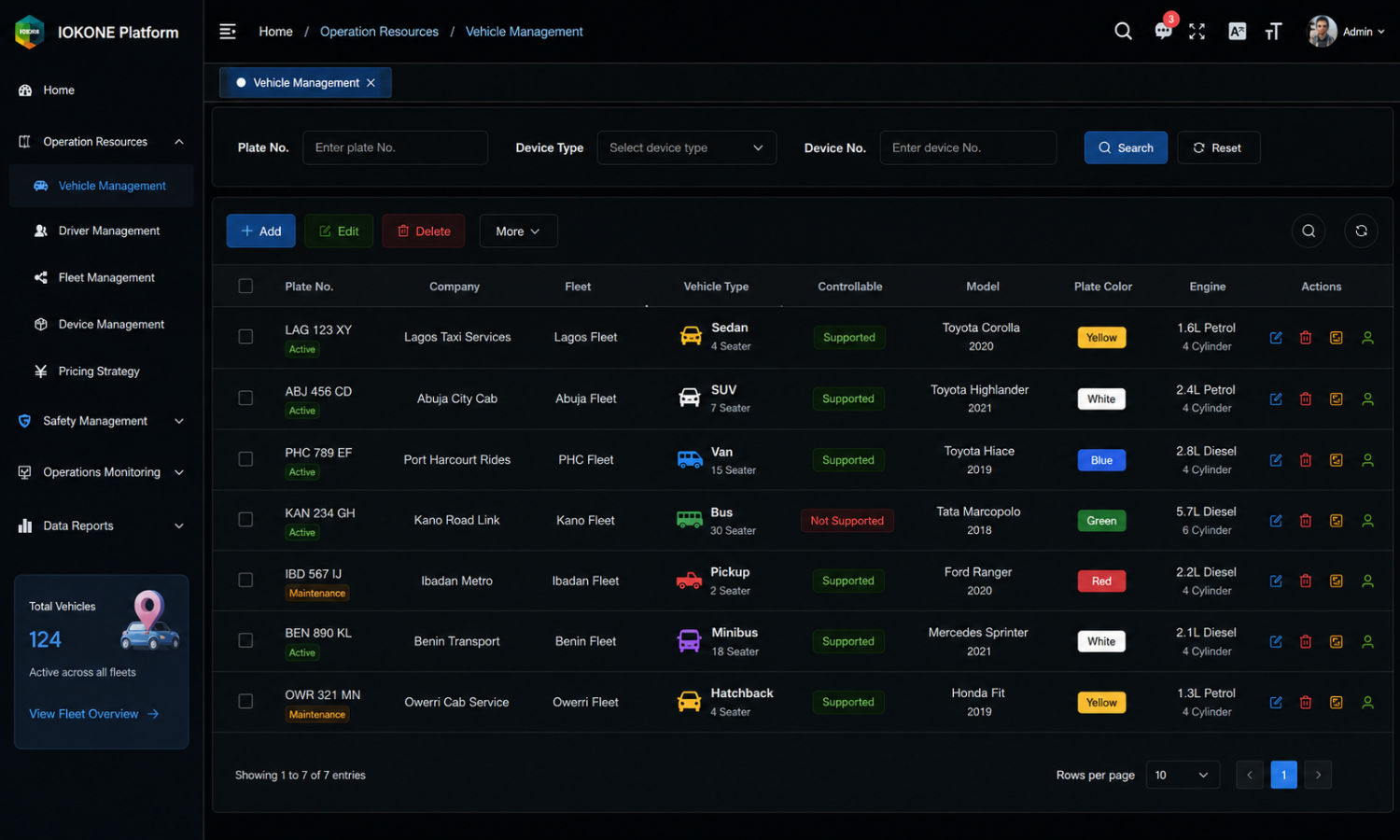Click the blue Add button
The image size is (1400, 840).
pyautogui.click(x=261, y=231)
